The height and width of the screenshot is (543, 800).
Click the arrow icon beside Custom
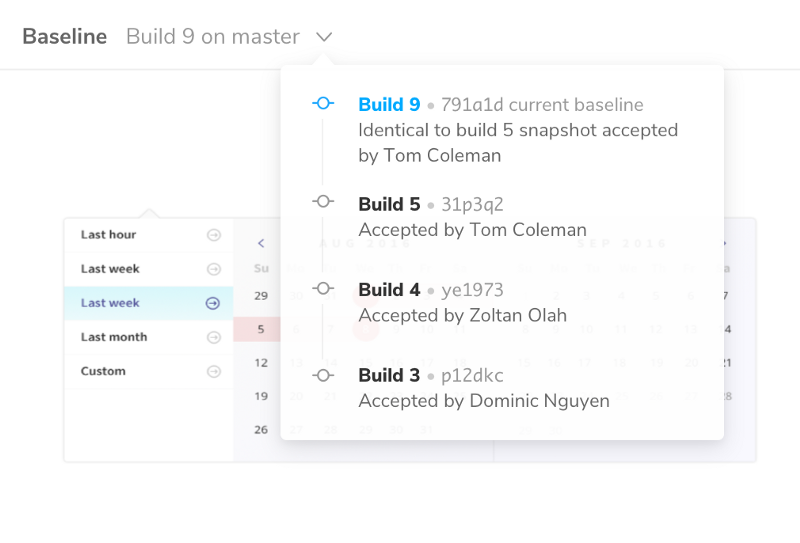click(213, 371)
